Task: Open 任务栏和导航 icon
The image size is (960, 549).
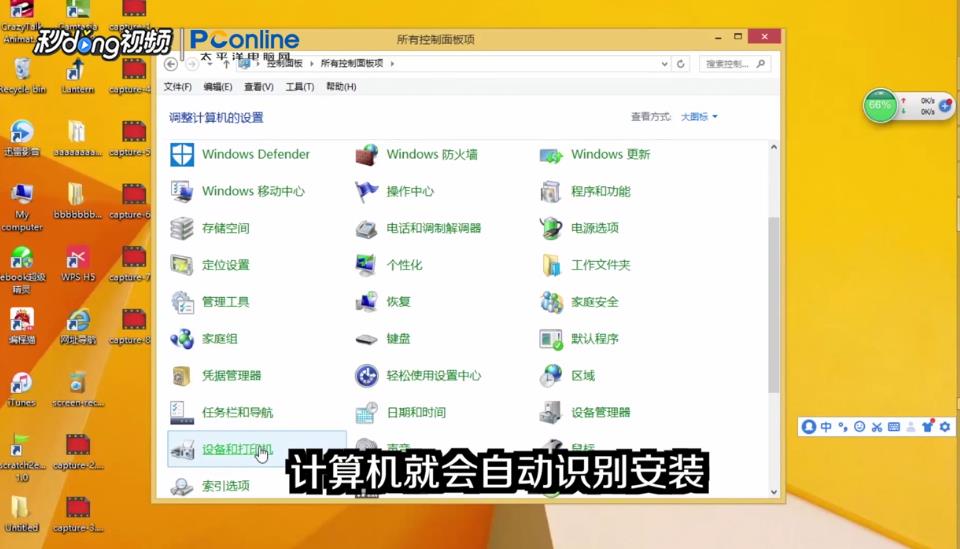Action: click(182, 412)
